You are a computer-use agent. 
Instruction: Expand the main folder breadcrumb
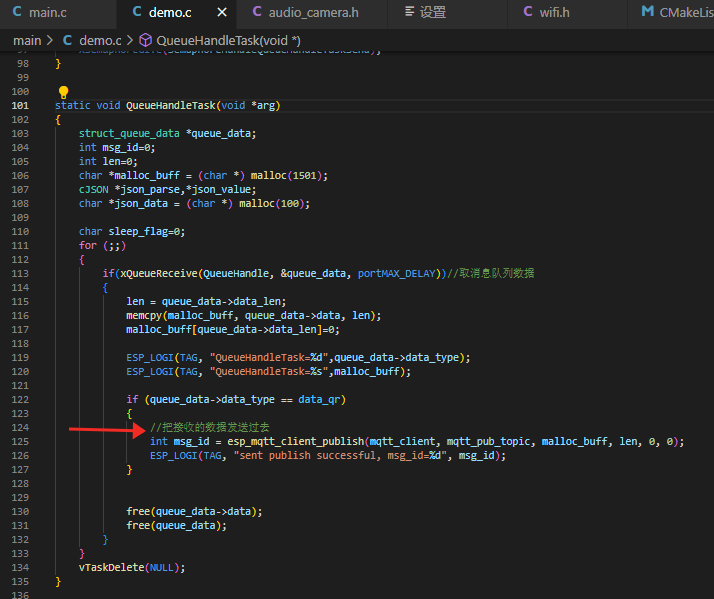[x=27, y=40]
